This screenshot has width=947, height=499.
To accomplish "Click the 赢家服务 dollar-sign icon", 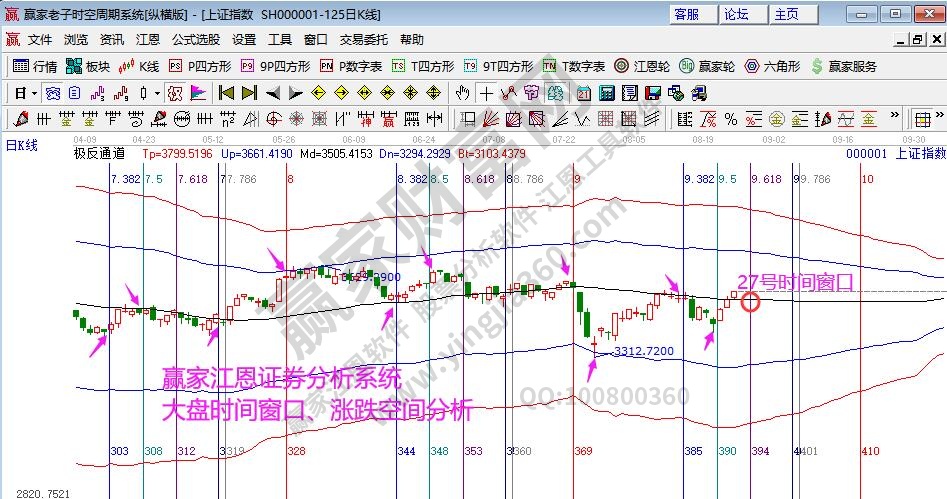I will (x=844, y=66).
